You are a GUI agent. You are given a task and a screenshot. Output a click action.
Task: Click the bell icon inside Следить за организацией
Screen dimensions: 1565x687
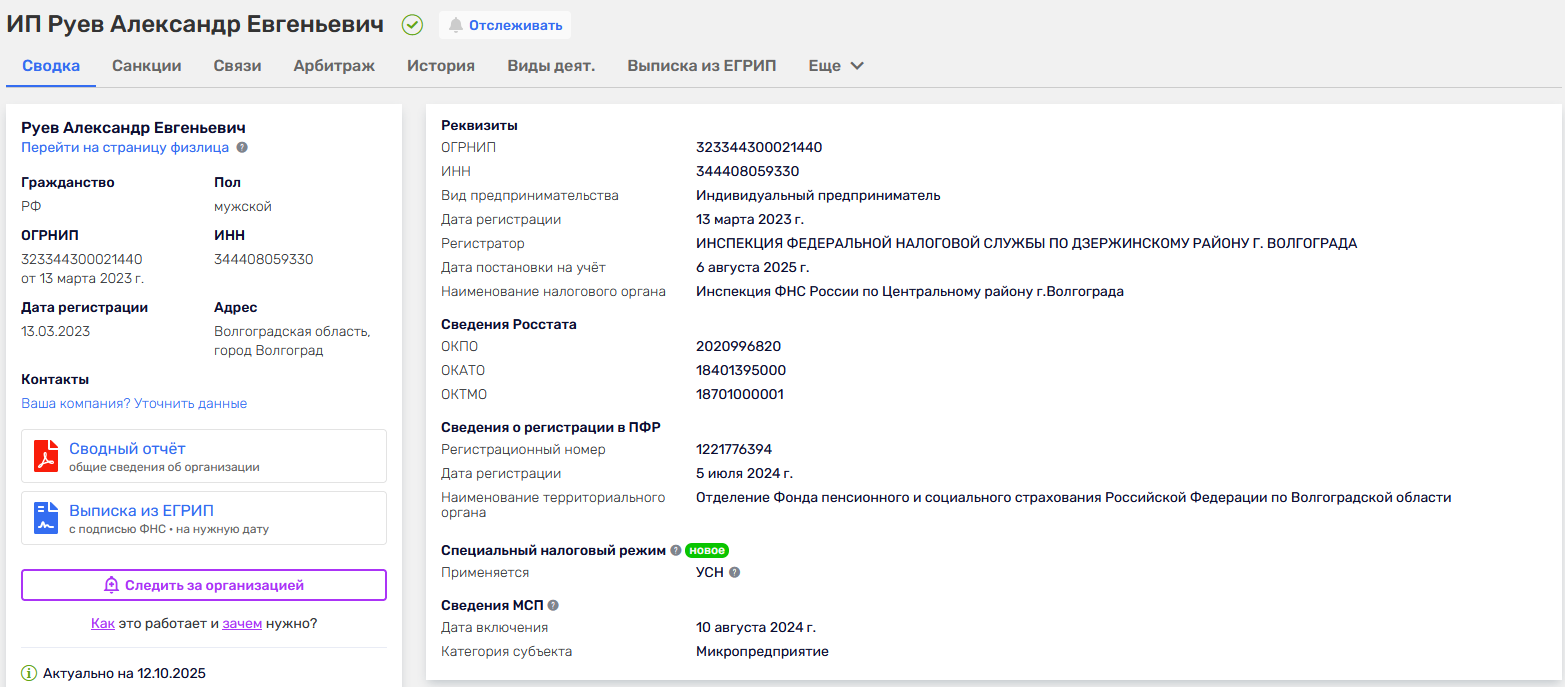[x=113, y=585]
